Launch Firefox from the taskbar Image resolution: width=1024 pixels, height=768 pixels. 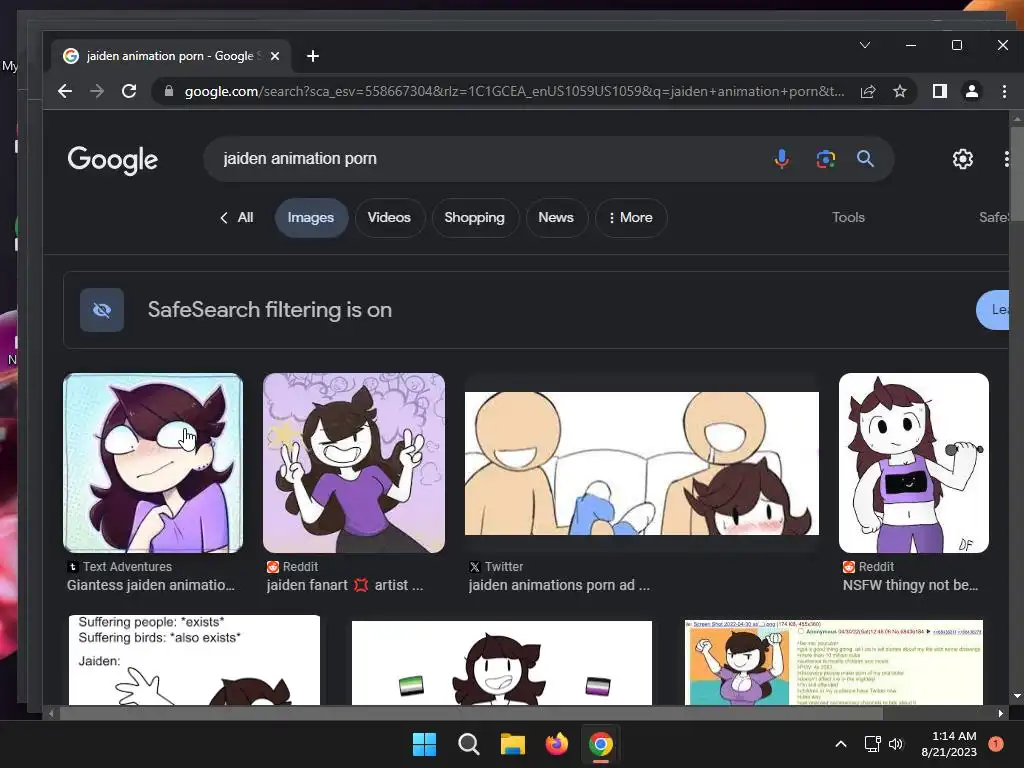(x=556, y=744)
